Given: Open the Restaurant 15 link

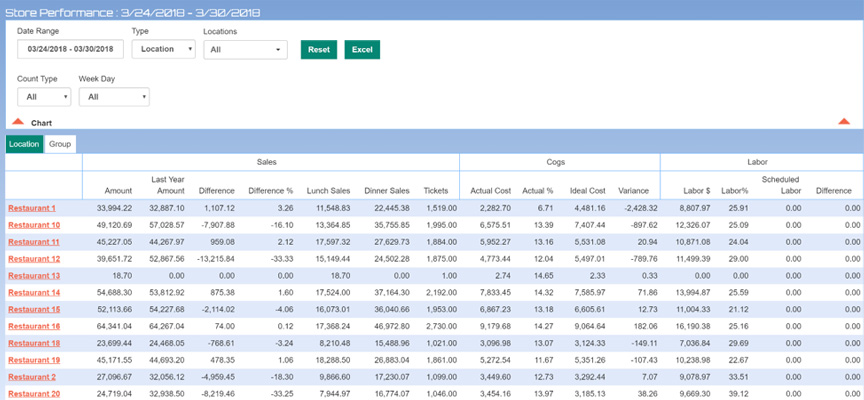Looking at the screenshot, I should tap(34, 310).
